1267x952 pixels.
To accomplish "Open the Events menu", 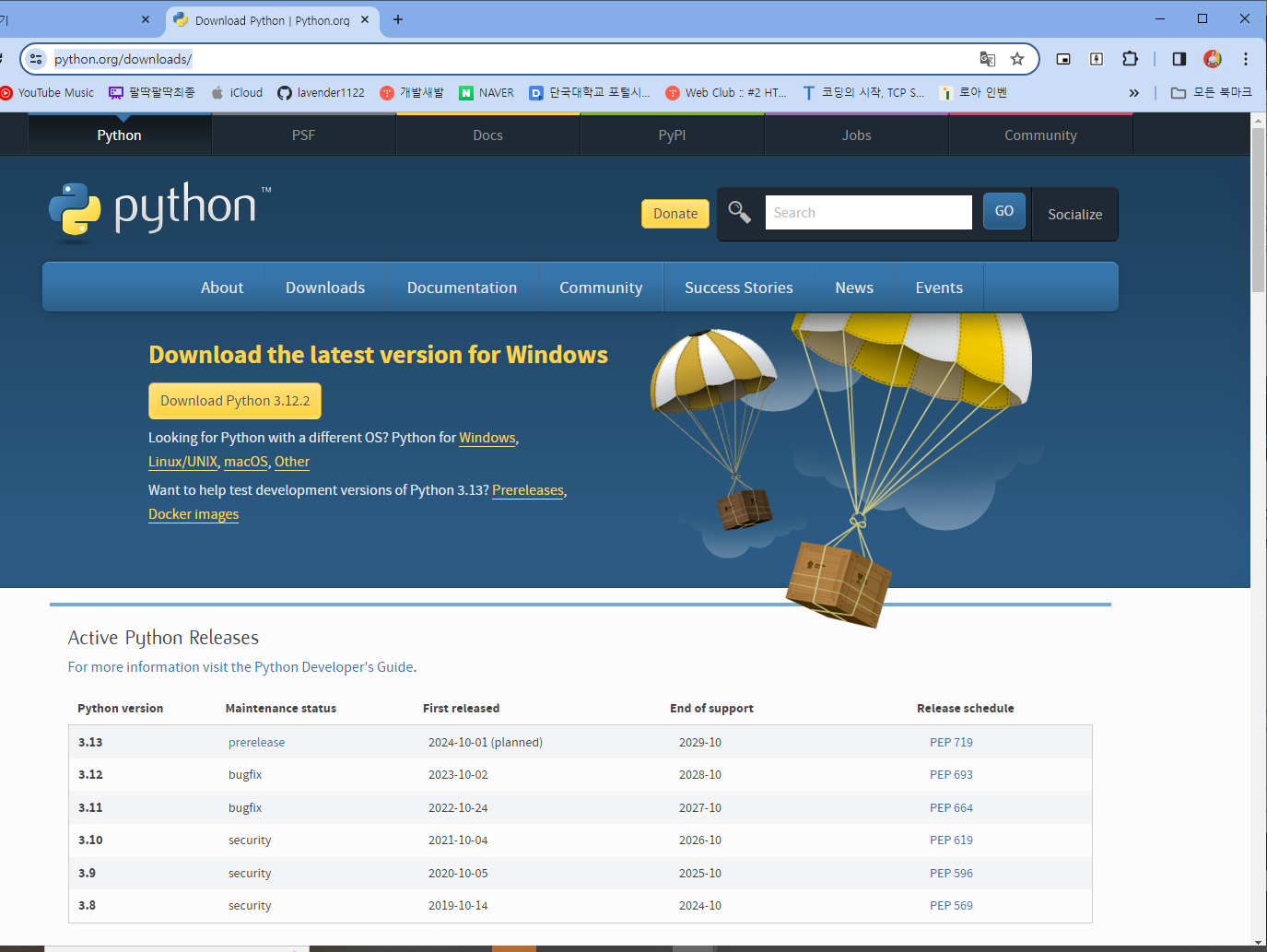I will point(939,288).
